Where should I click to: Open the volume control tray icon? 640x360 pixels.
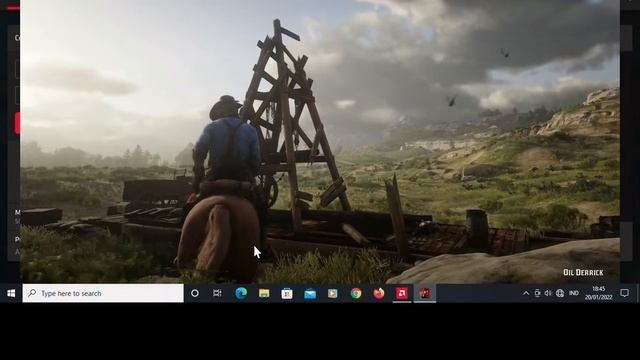548,293
